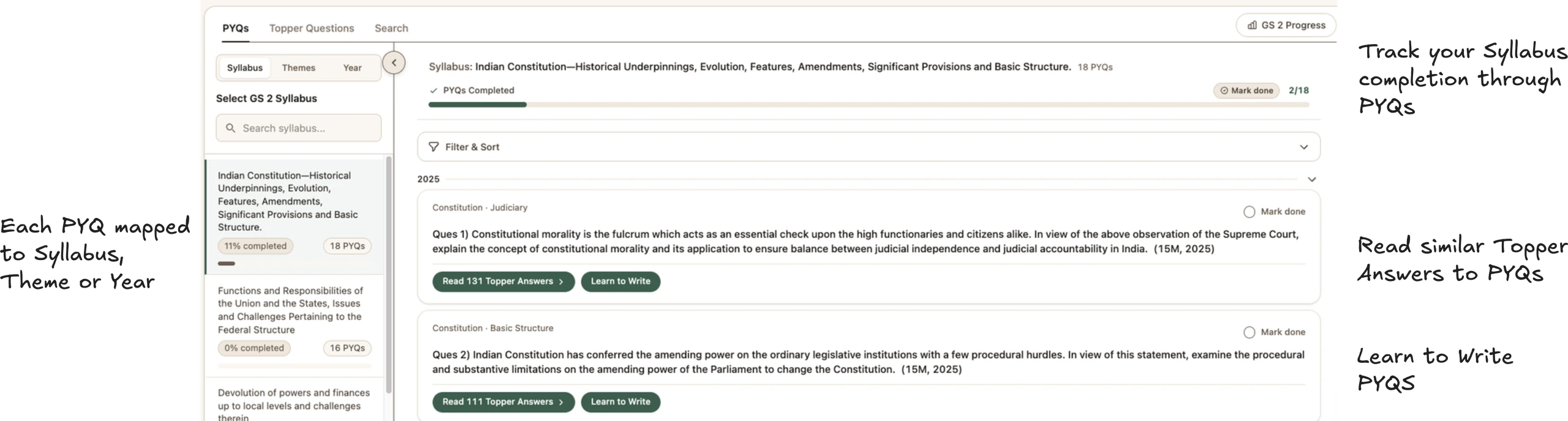
Task: Collapse the 2025 year section
Action: 1311,179
